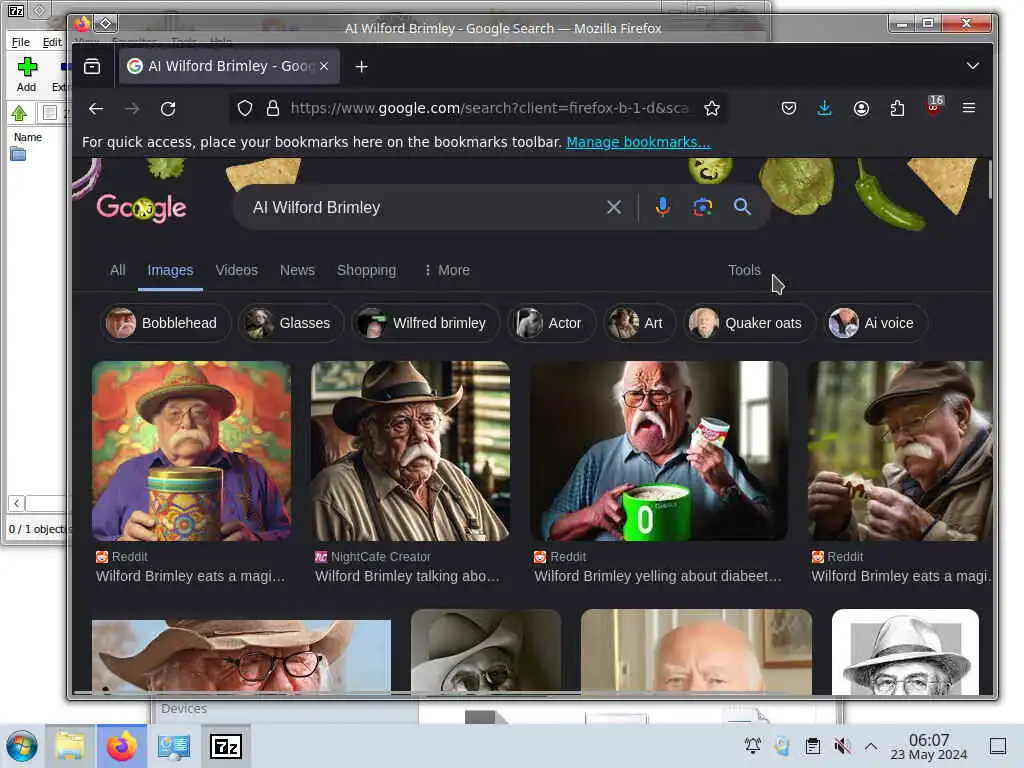
Task: Filter by Glasses chip
Action: pyautogui.click(x=291, y=323)
